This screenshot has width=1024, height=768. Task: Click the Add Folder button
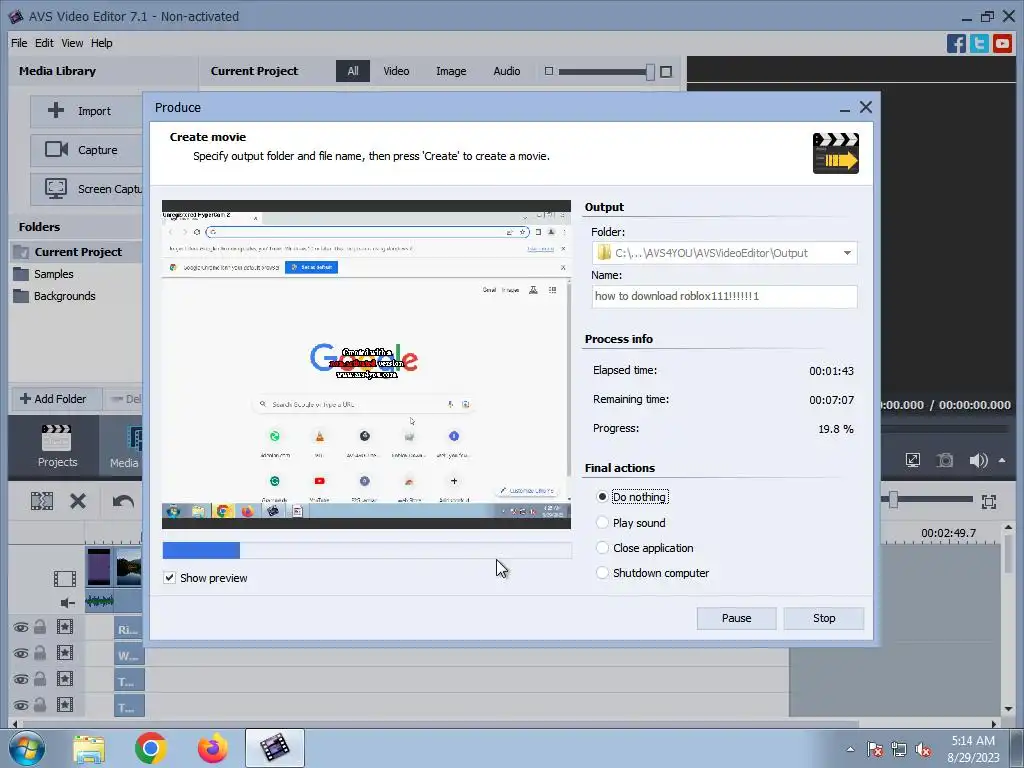click(54, 399)
